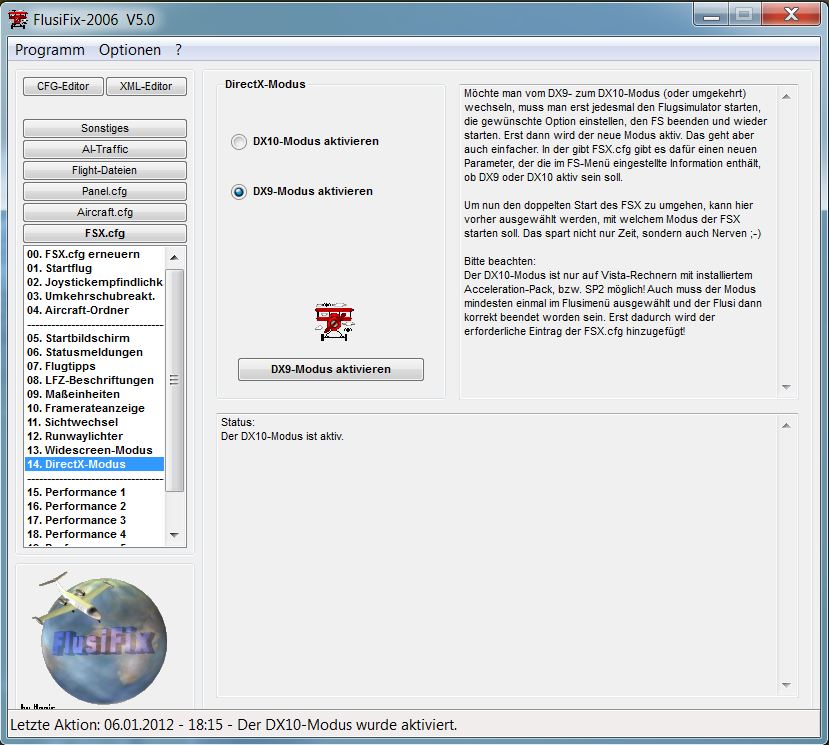Viewport: 829px width, 745px height.
Task: Select 06. Statusmeldungen list entry
Action: (x=95, y=352)
